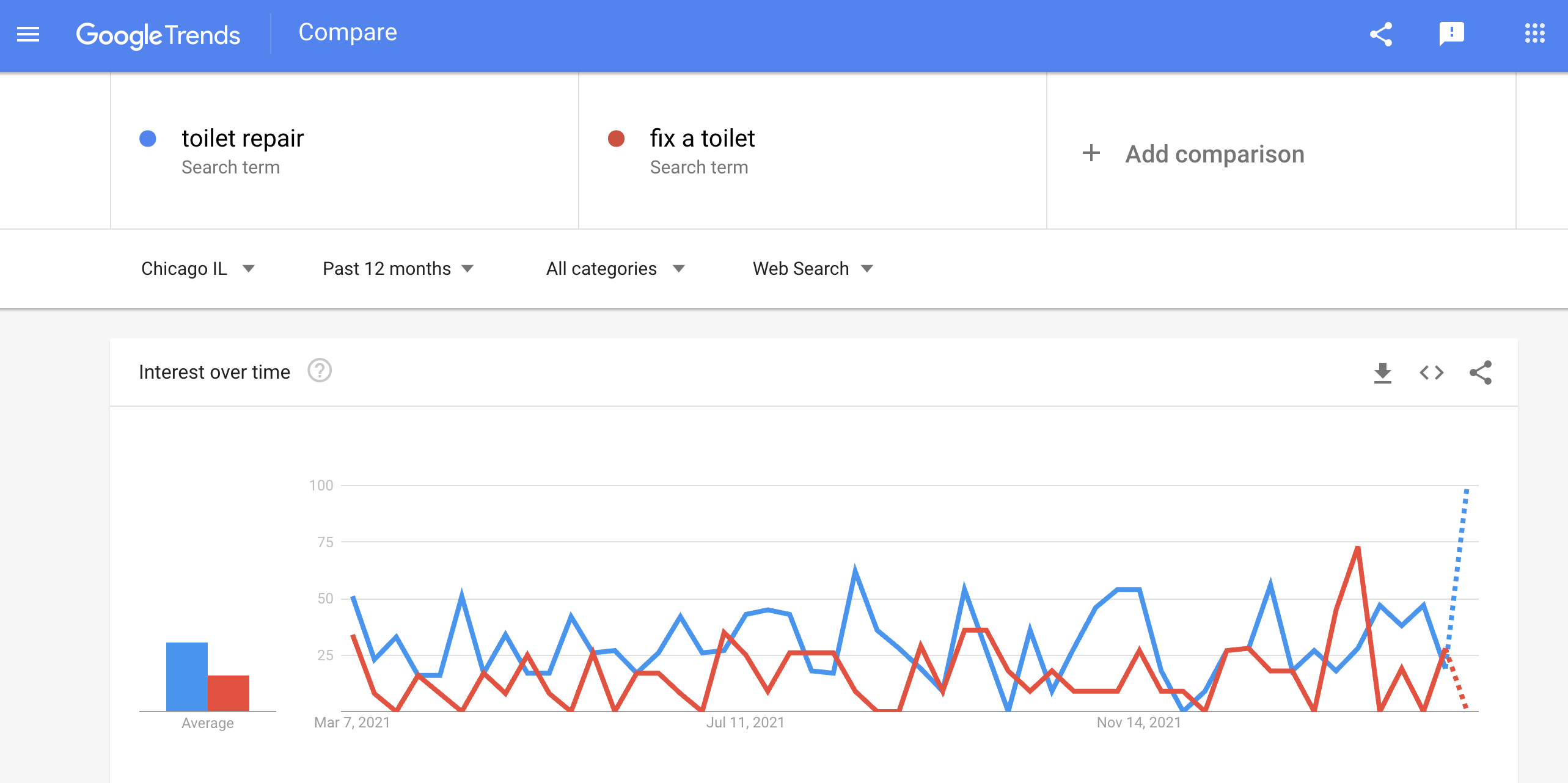Open the Past 12 months dropdown
This screenshot has height=783, width=1568.
tap(398, 268)
